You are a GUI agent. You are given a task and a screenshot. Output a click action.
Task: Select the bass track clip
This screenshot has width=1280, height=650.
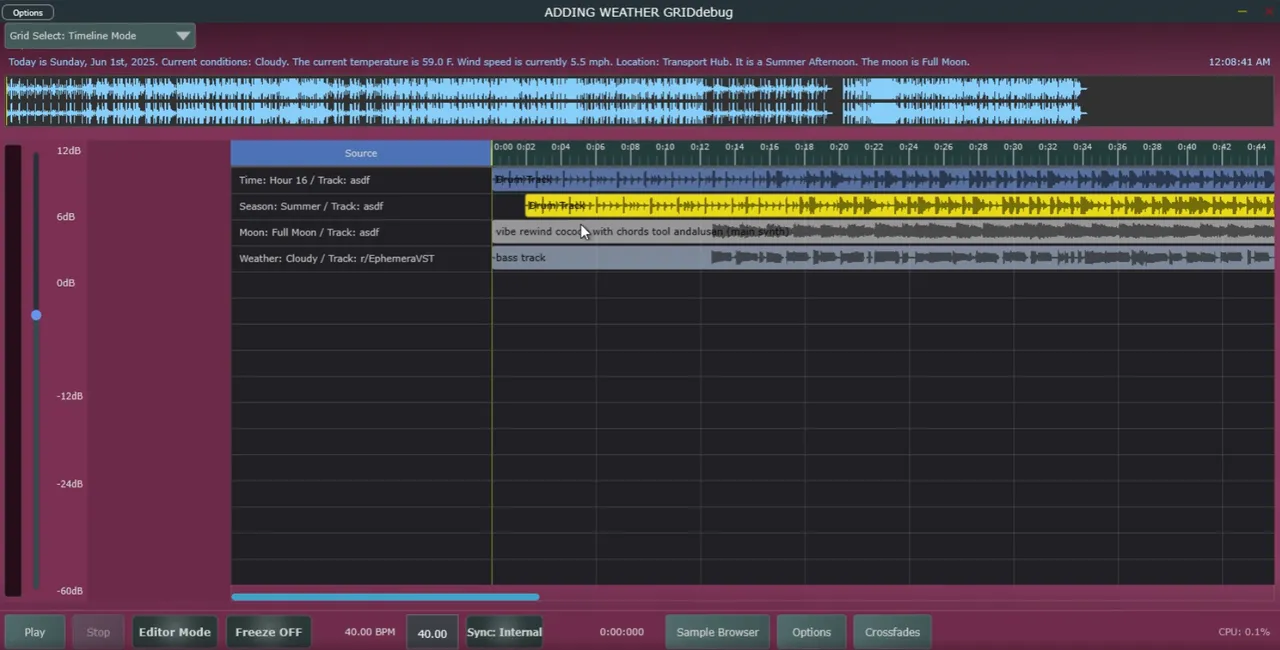point(900,258)
